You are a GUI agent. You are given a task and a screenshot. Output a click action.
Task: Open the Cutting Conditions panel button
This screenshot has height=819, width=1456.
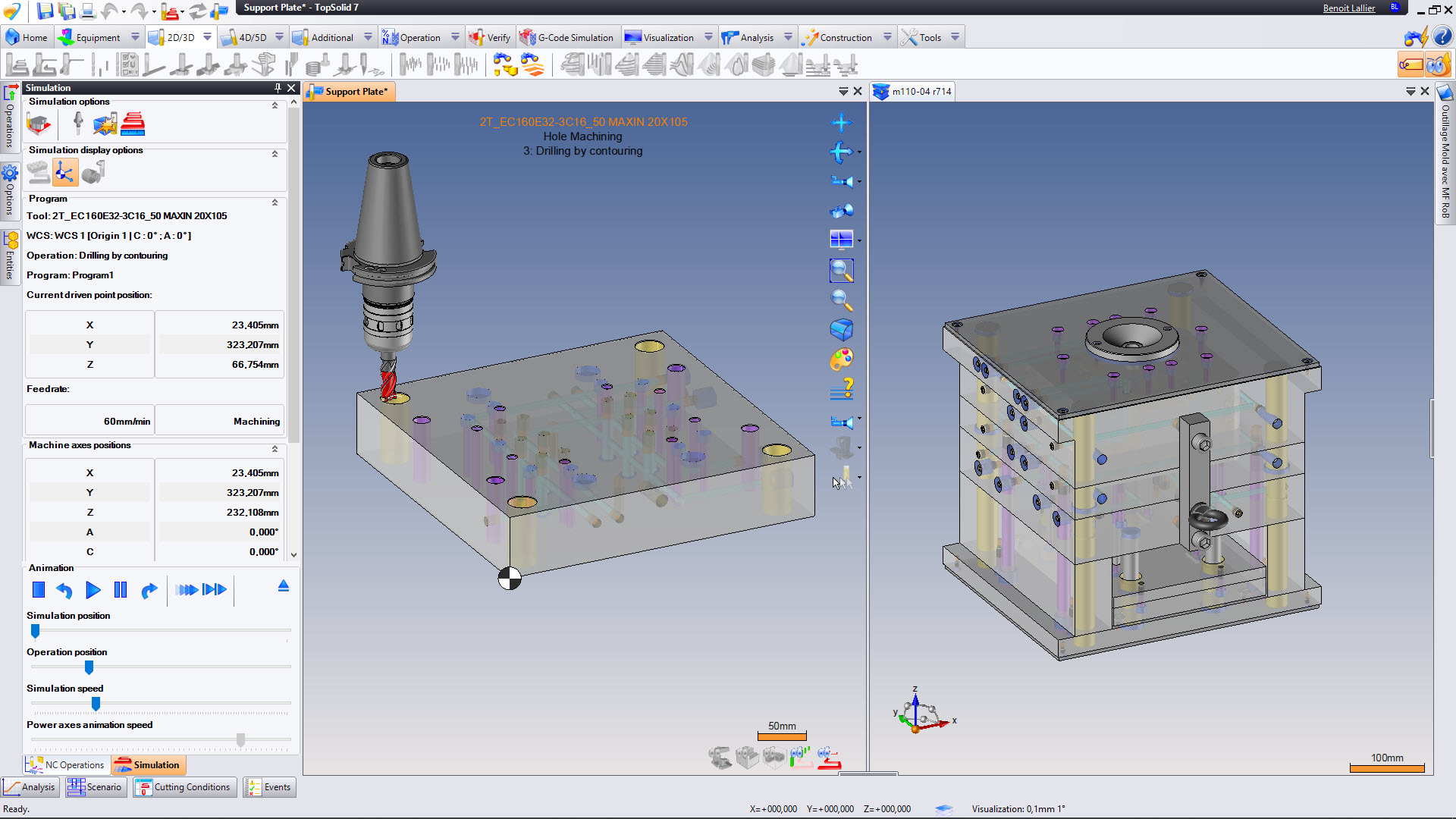[184, 787]
